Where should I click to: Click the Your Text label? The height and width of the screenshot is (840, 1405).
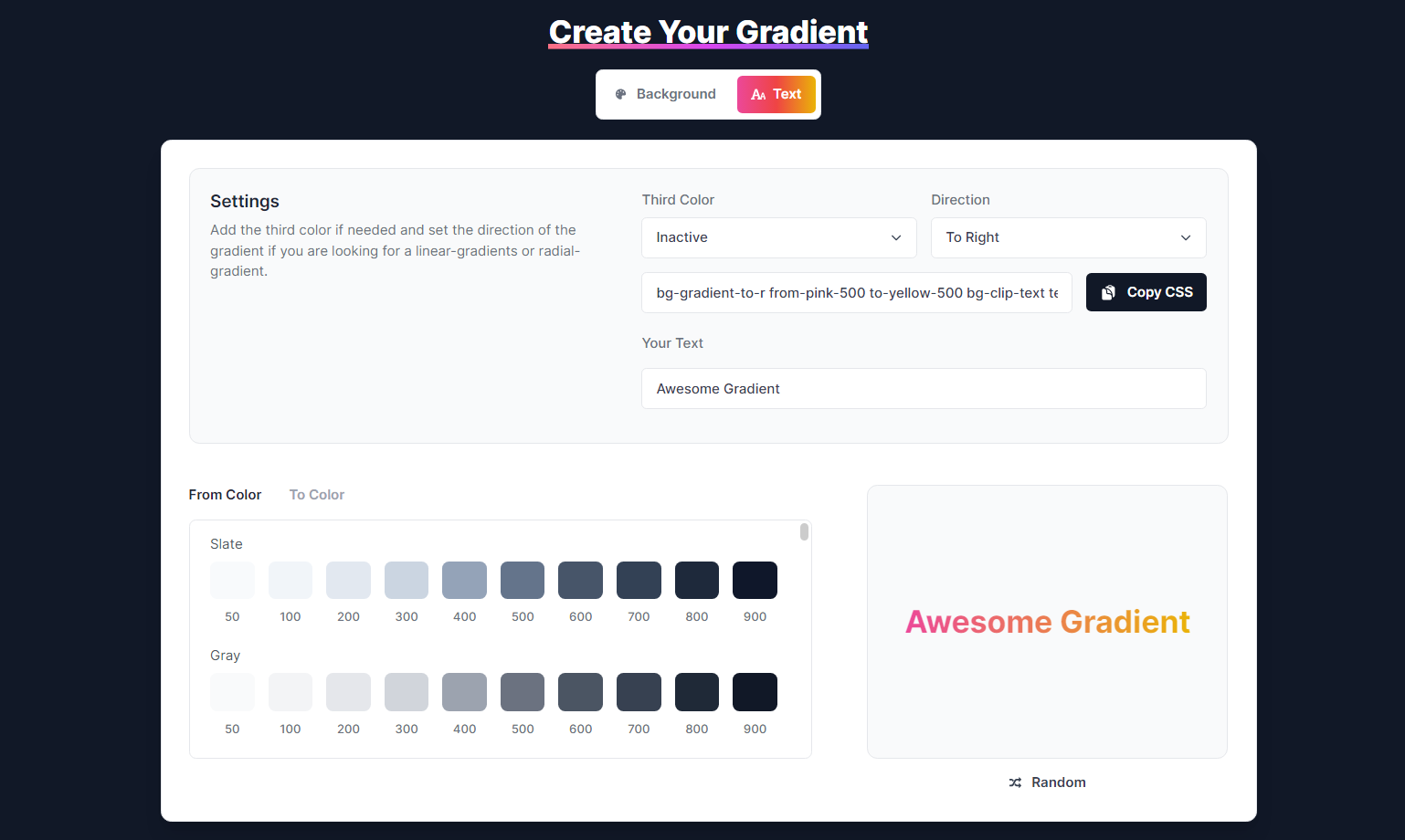click(x=672, y=343)
